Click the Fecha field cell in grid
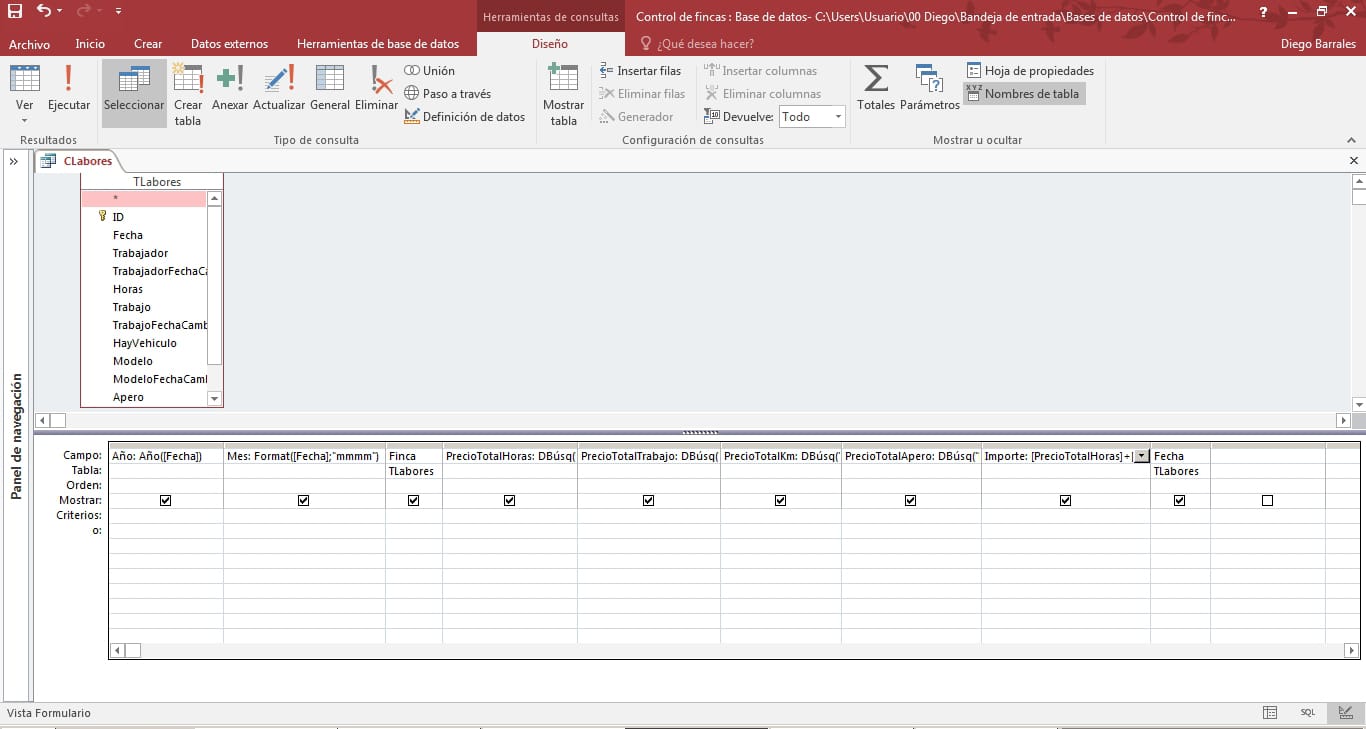Viewport: 1366px width, 729px height. click(x=1180, y=456)
